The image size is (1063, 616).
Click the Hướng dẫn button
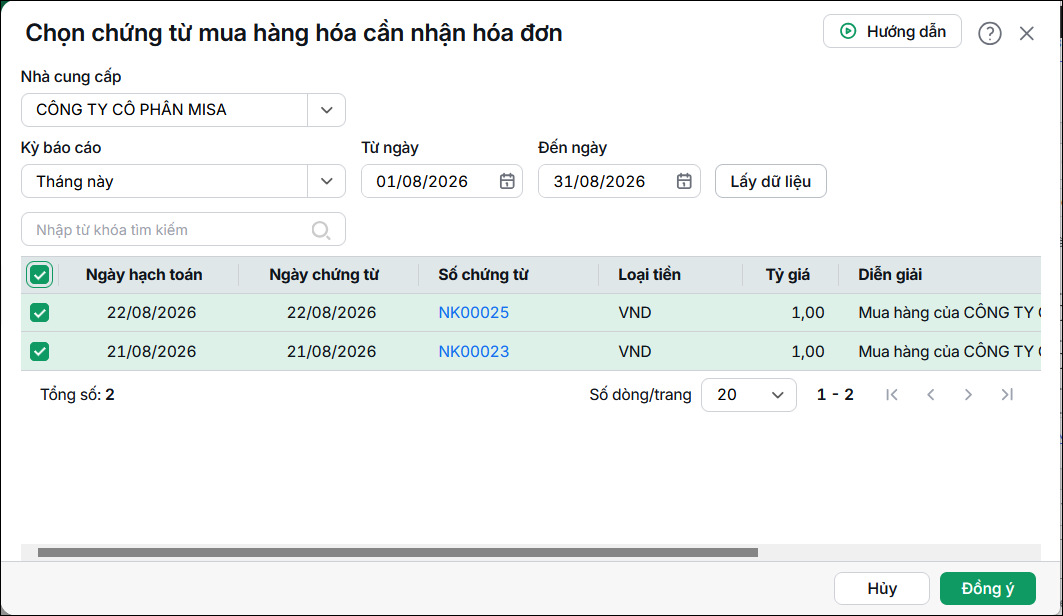coord(892,31)
